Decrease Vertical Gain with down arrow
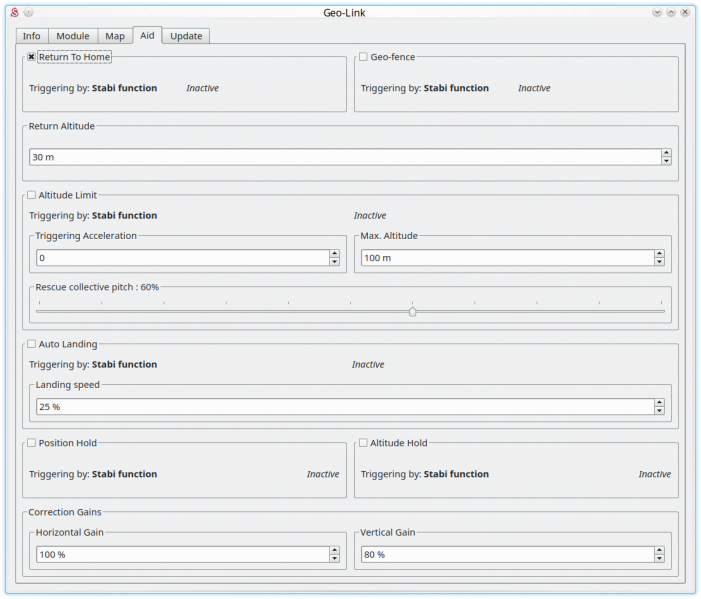This screenshot has width=701, height=599. (659, 558)
